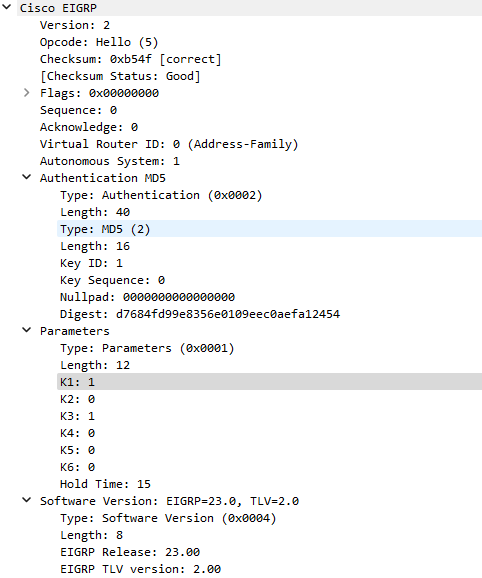
Task: Select 'Type: Authentication (0x0002)' row
Action: click(161, 195)
